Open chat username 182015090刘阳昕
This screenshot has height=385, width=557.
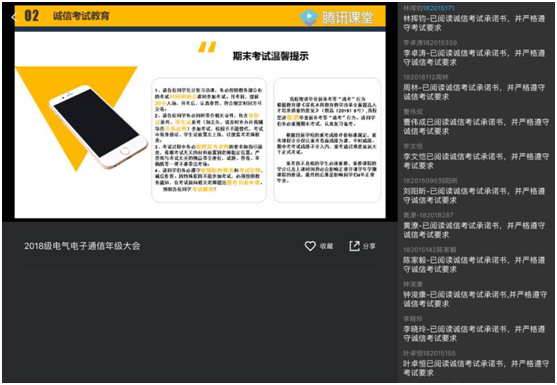[430, 181]
